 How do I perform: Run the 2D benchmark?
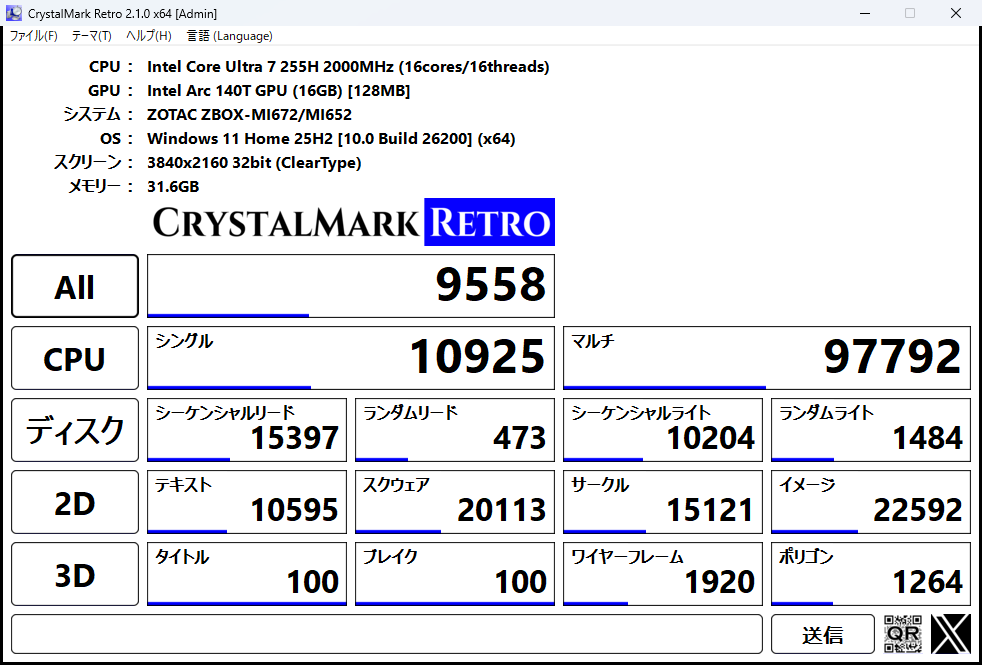(x=75, y=502)
